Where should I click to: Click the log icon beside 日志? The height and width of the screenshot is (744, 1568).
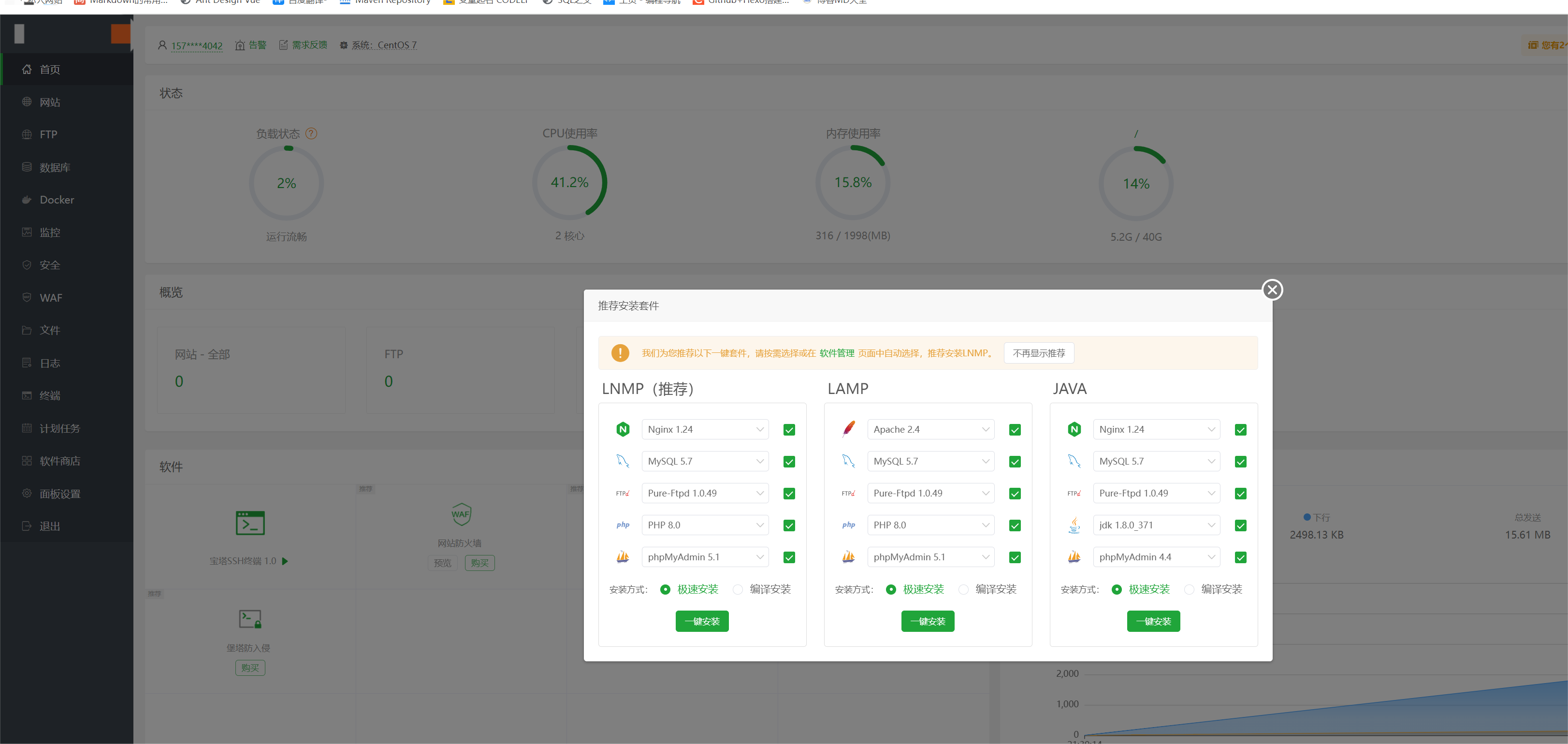tap(27, 363)
